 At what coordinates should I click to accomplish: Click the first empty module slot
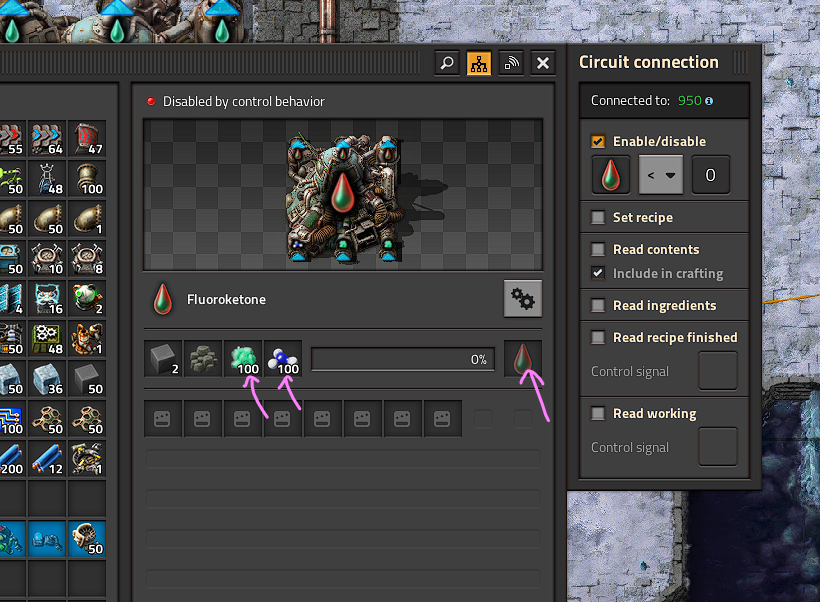click(163, 419)
